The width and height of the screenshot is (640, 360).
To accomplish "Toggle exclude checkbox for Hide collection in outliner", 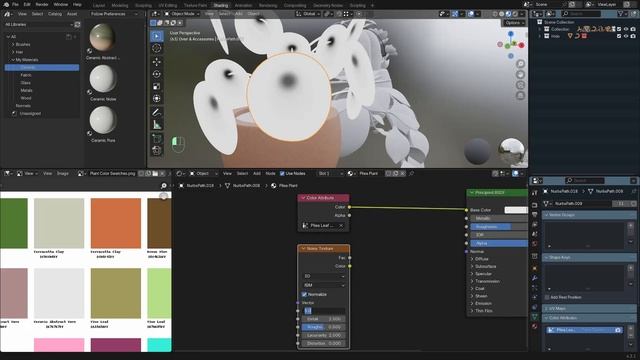I will [x=619, y=36].
